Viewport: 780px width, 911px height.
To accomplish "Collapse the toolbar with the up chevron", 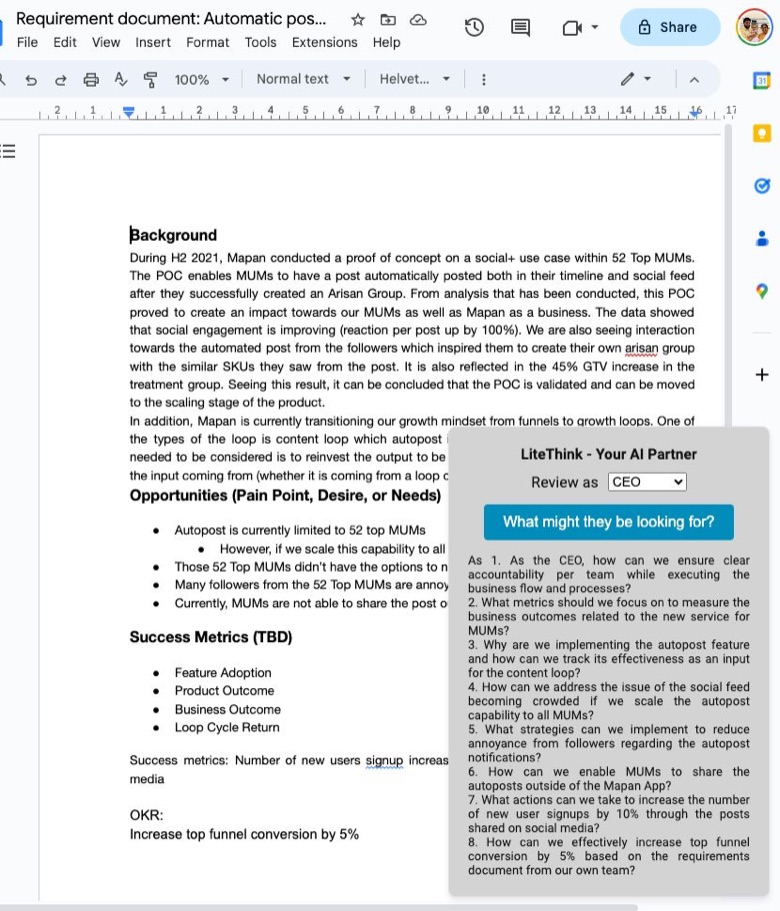I will 694,80.
